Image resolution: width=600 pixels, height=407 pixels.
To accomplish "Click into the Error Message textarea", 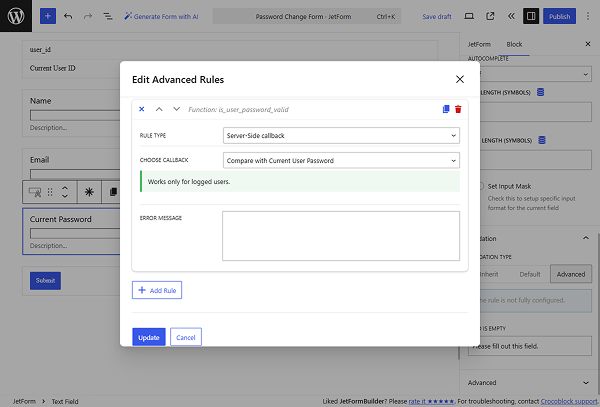I will click(x=341, y=236).
